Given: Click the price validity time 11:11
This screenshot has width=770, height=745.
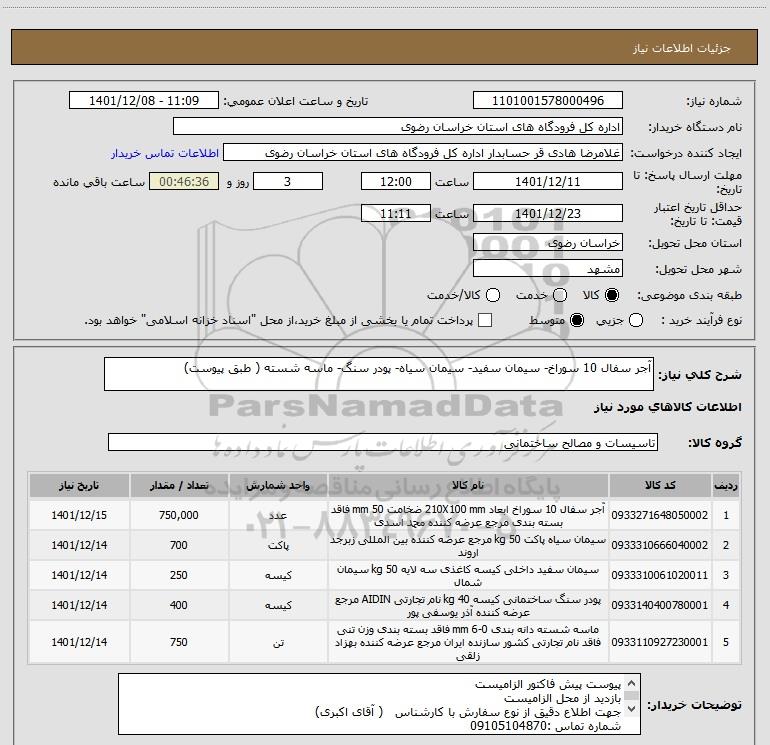Looking at the screenshot, I should click(396, 213).
